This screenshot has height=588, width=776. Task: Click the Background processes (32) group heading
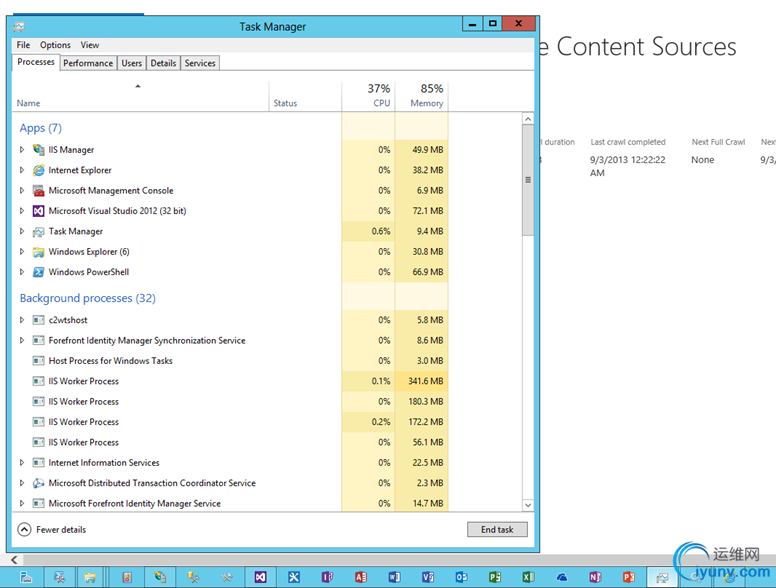point(88,298)
